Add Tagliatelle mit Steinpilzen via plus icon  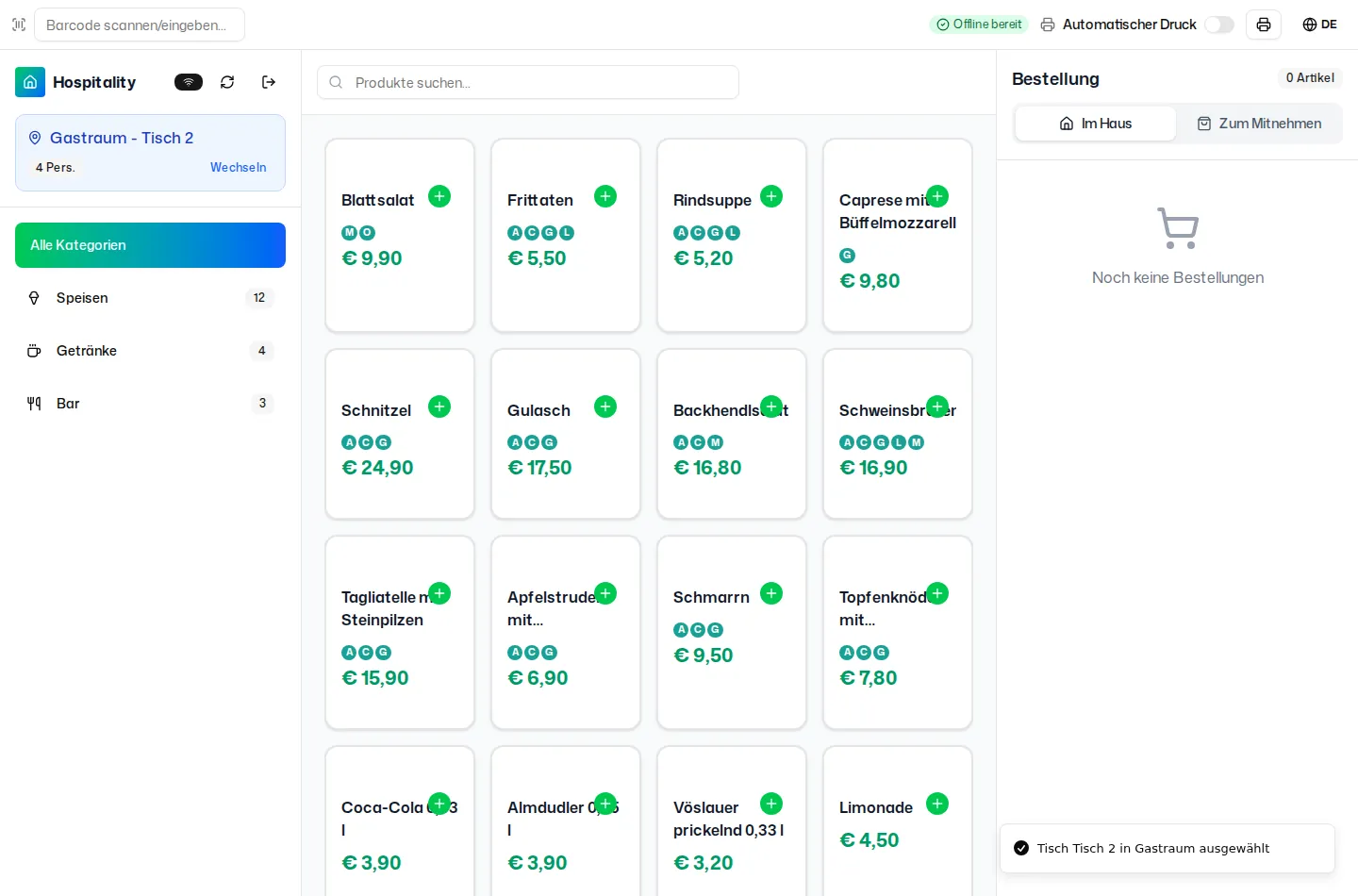click(x=439, y=593)
